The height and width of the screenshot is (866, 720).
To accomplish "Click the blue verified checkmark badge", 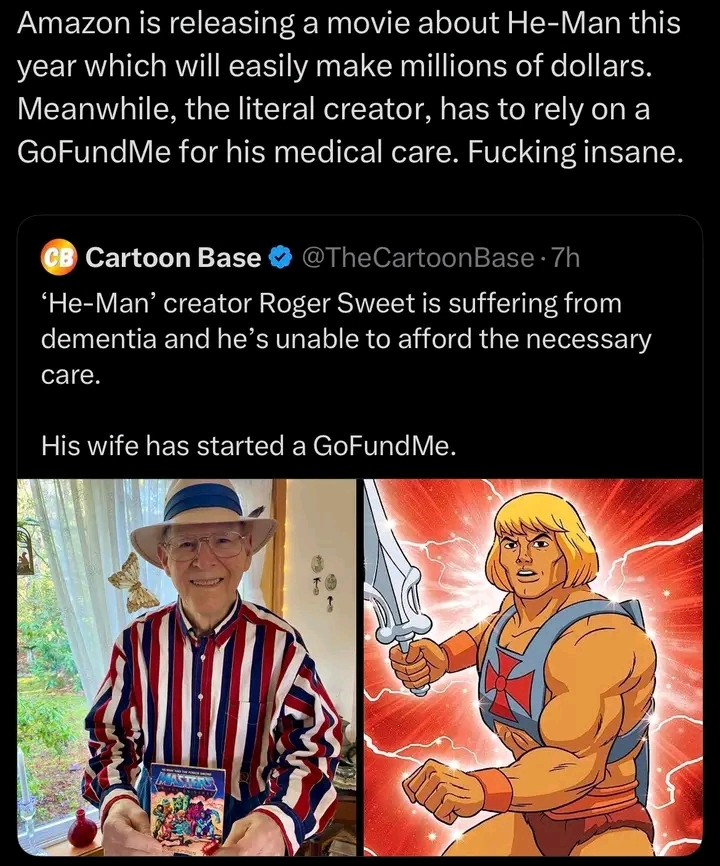I will point(279,258).
